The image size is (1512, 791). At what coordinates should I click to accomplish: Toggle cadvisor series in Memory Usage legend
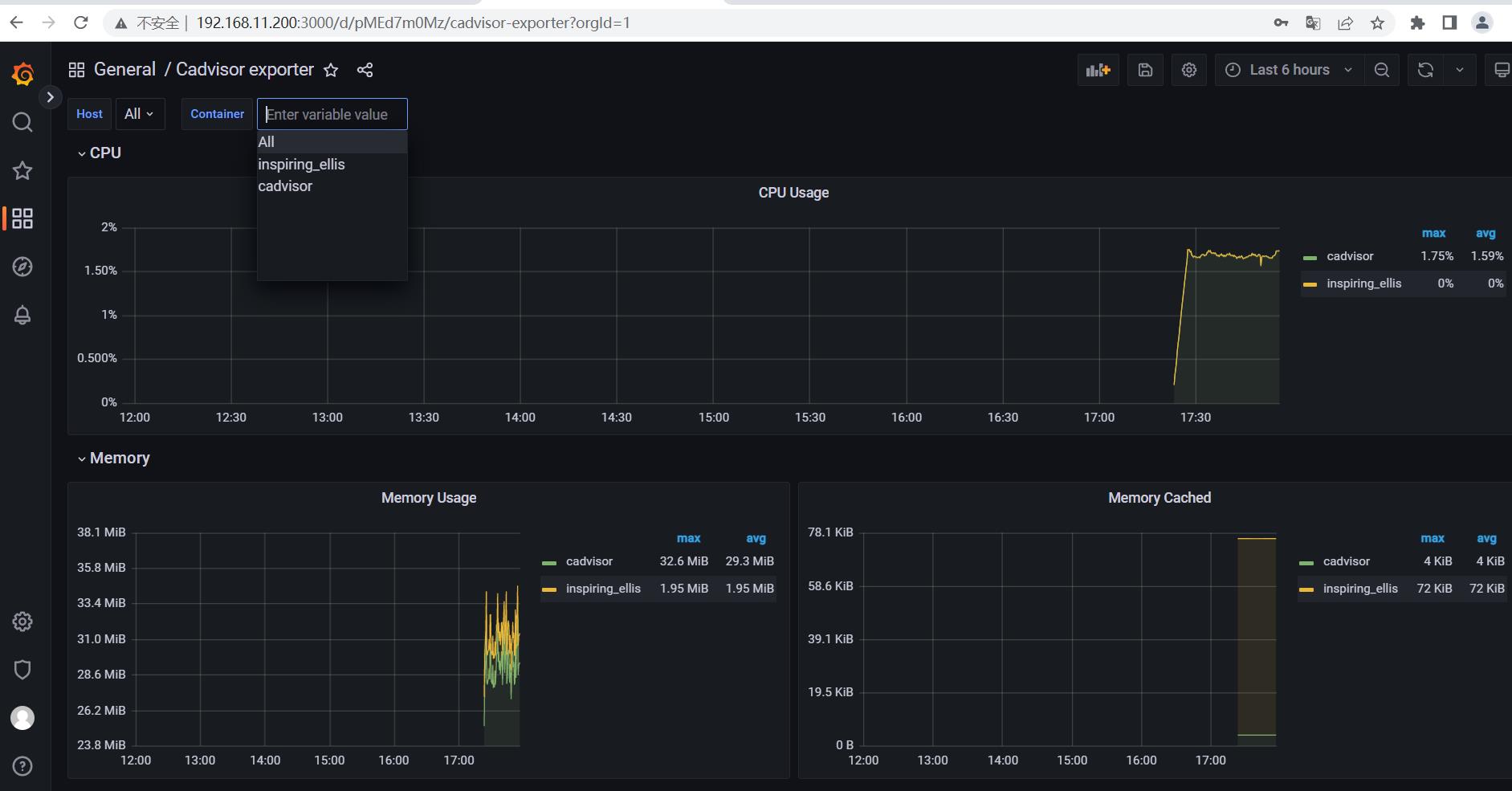tap(589, 561)
